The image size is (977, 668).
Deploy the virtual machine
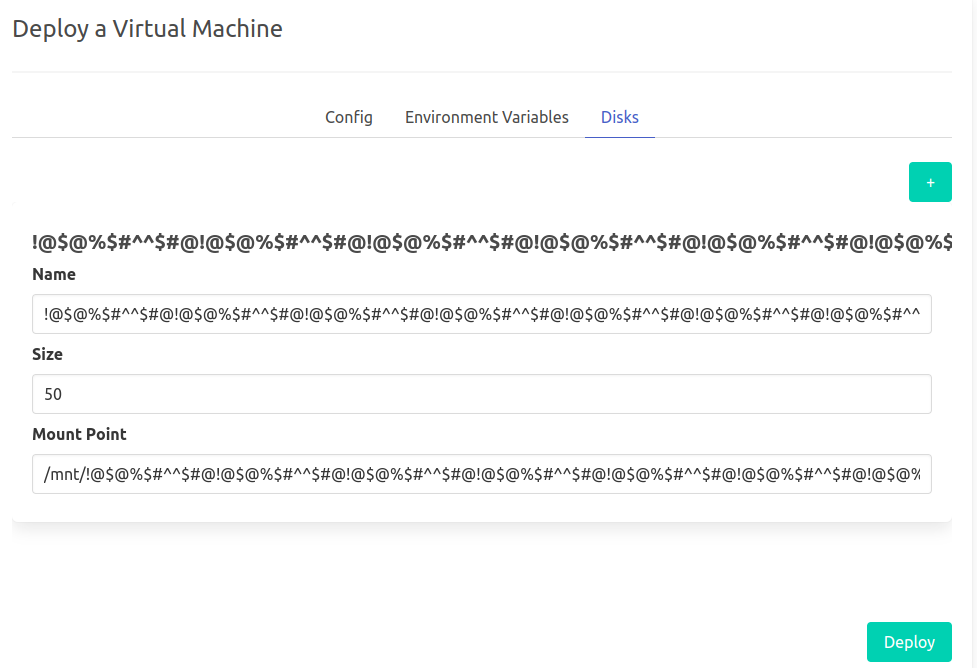tap(908, 641)
